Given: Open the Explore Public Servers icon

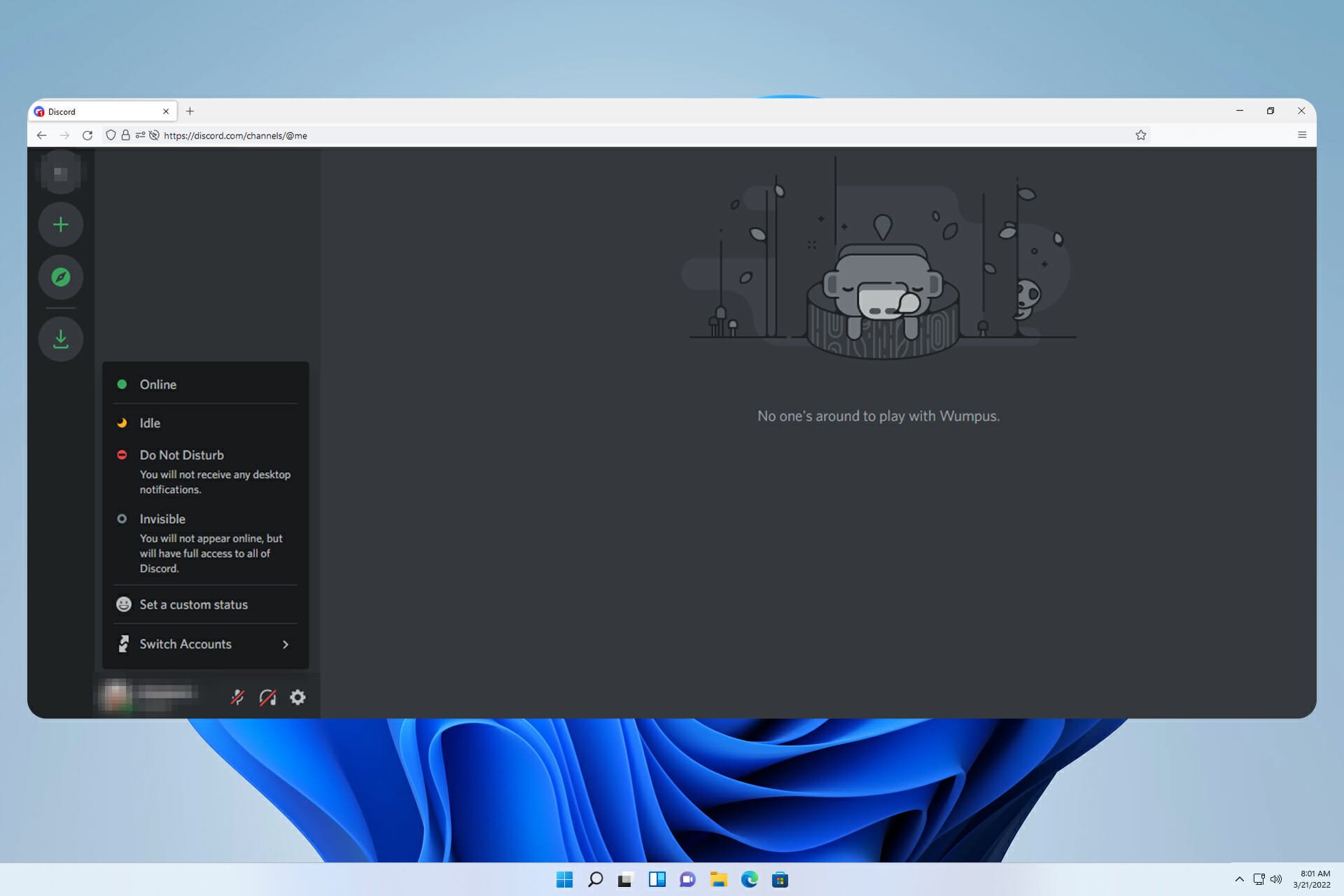Looking at the screenshot, I should click(61, 277).
